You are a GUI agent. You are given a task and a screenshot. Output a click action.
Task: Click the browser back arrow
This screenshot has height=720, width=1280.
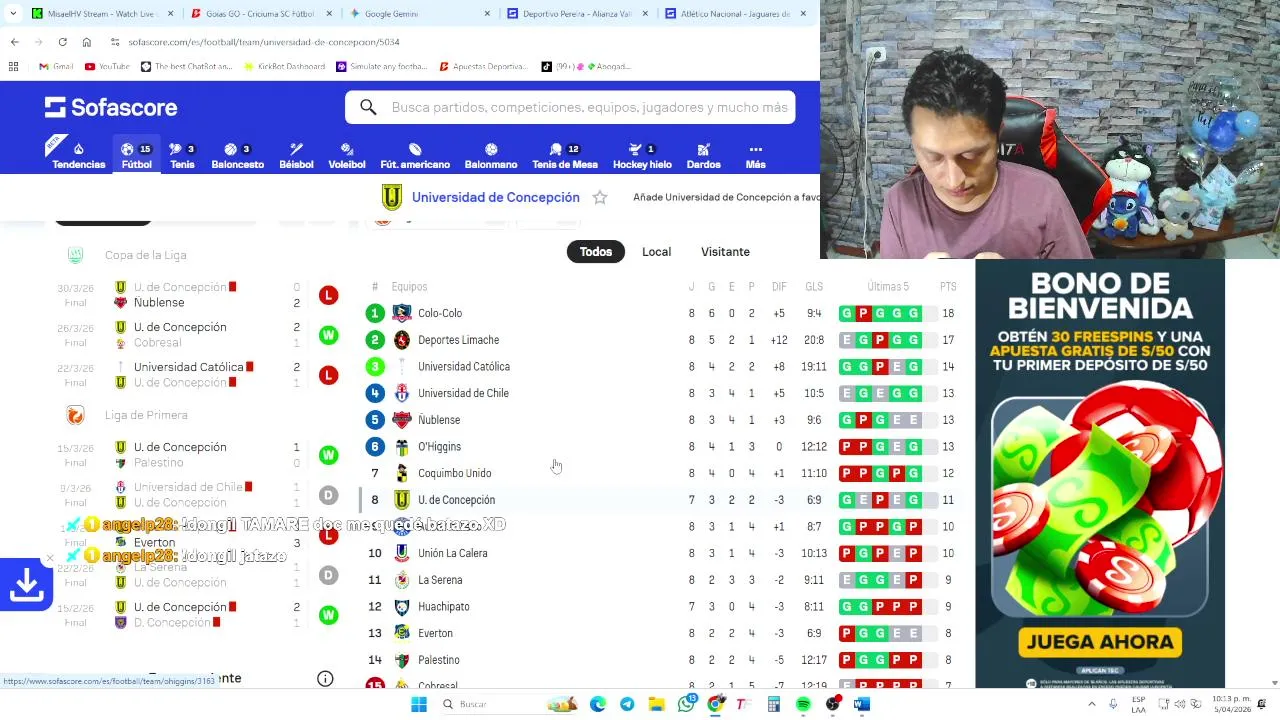14,42
